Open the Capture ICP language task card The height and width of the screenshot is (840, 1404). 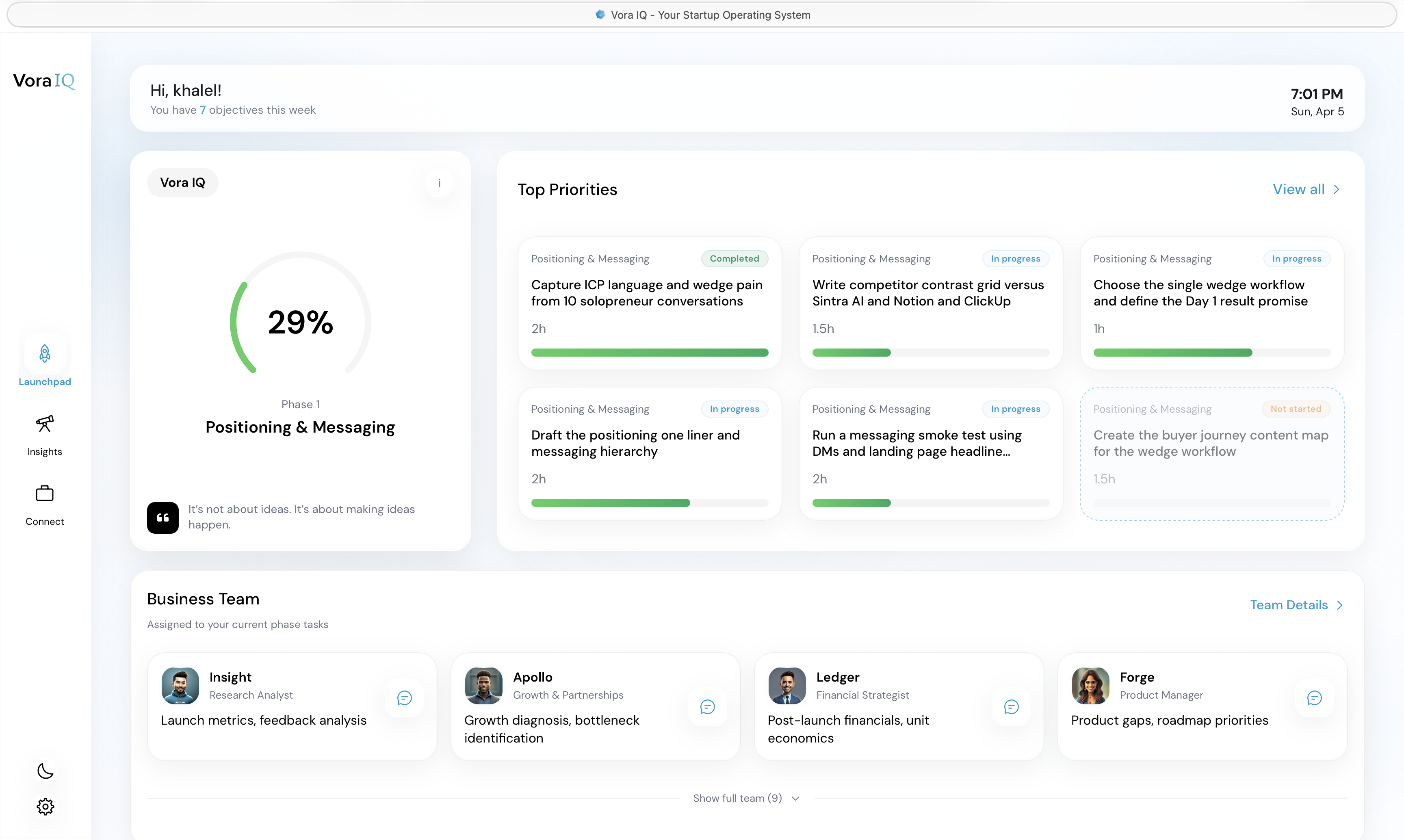(649, 303)
